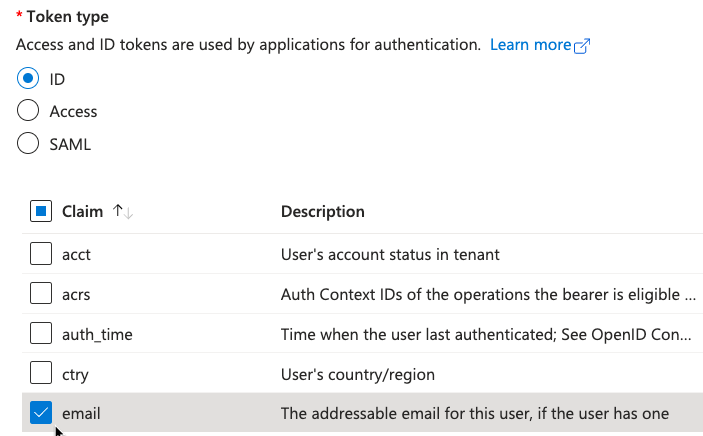Check the ctry claim checkbox
The height and width of the screenshot is (436, 703).
pos(41,373)
